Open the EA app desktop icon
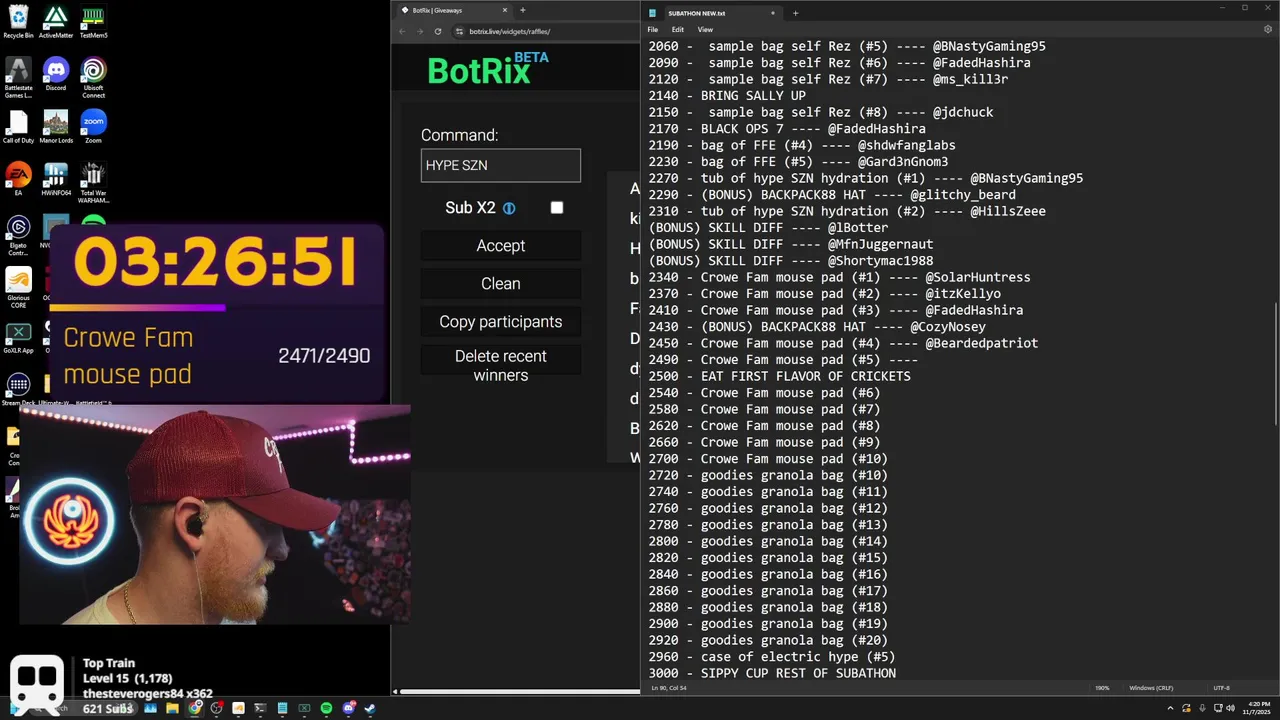The image size is (1280, 720). (x=18, y=179)
